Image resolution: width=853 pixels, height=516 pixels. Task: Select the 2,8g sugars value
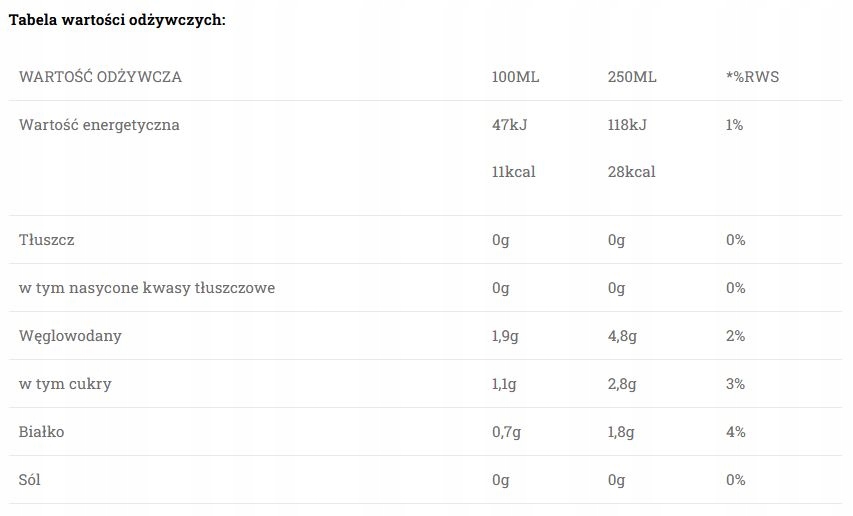click(x=621, y=384)
